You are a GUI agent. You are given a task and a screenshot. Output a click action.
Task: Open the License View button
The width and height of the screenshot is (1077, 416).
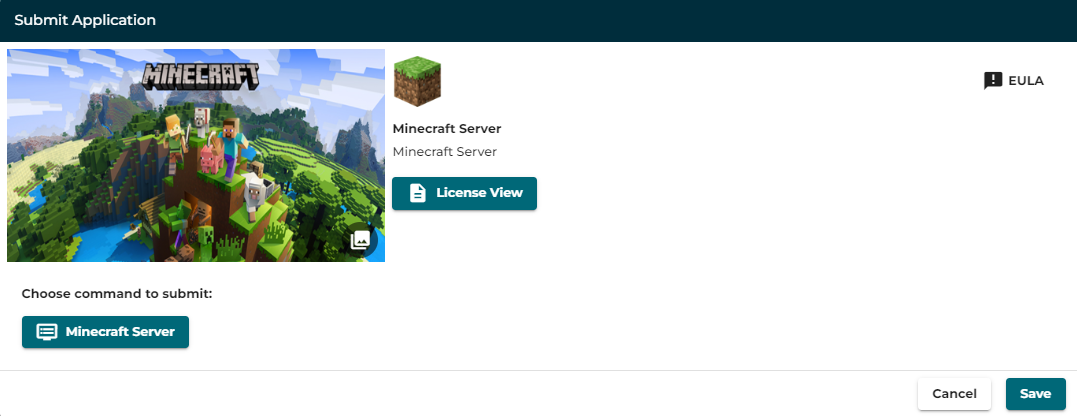464,194
